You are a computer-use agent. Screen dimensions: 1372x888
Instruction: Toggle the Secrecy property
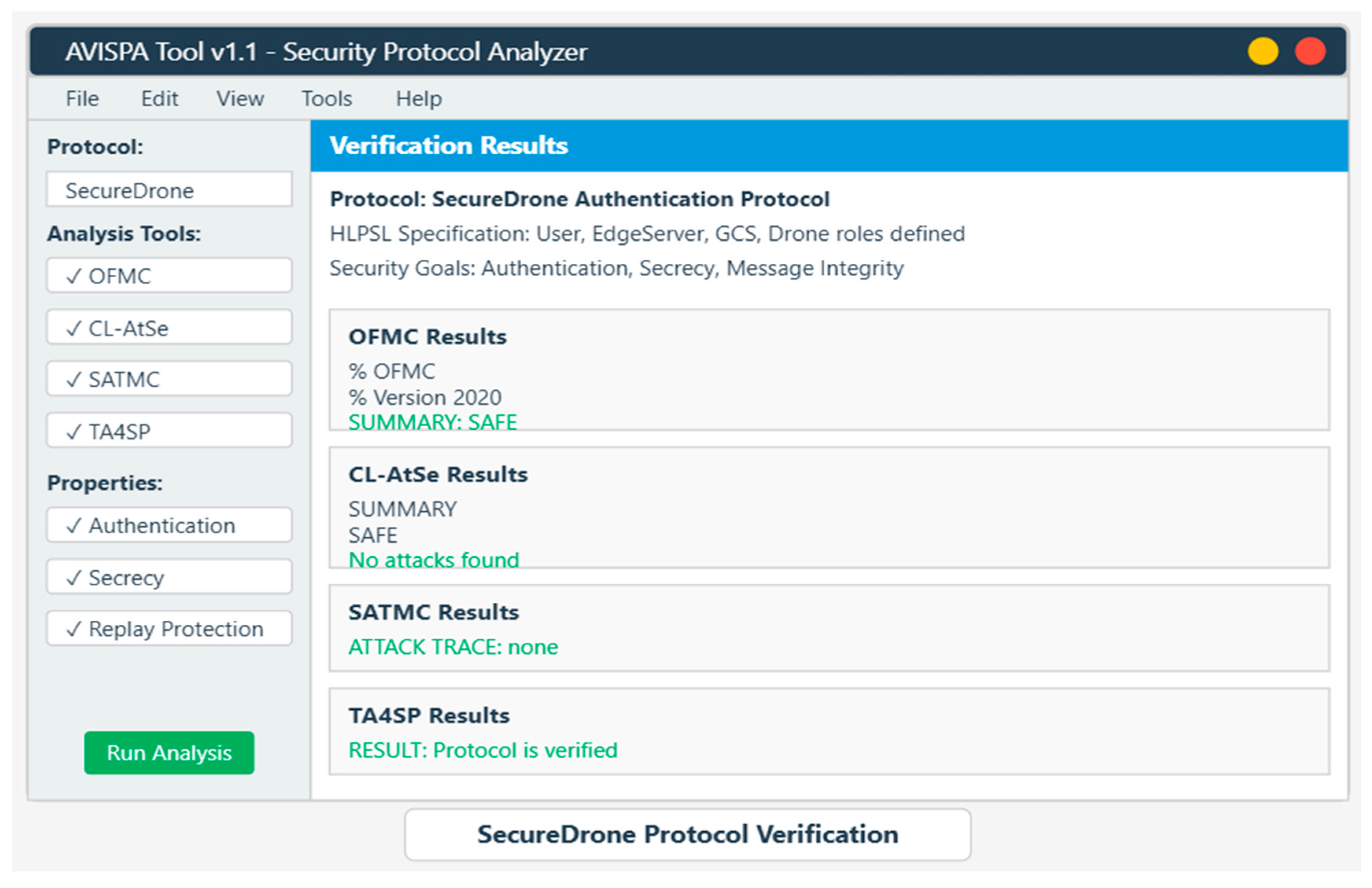click(169, 577)
